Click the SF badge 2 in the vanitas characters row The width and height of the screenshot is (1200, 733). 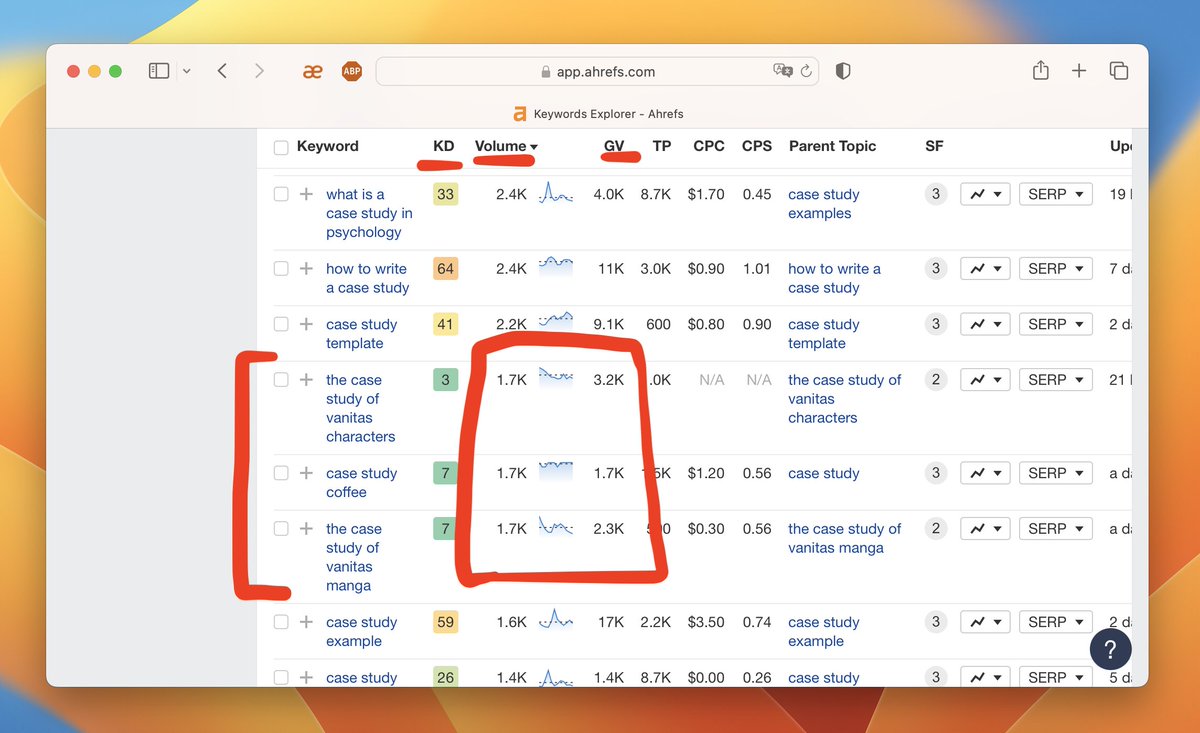(x=935, y=380)
